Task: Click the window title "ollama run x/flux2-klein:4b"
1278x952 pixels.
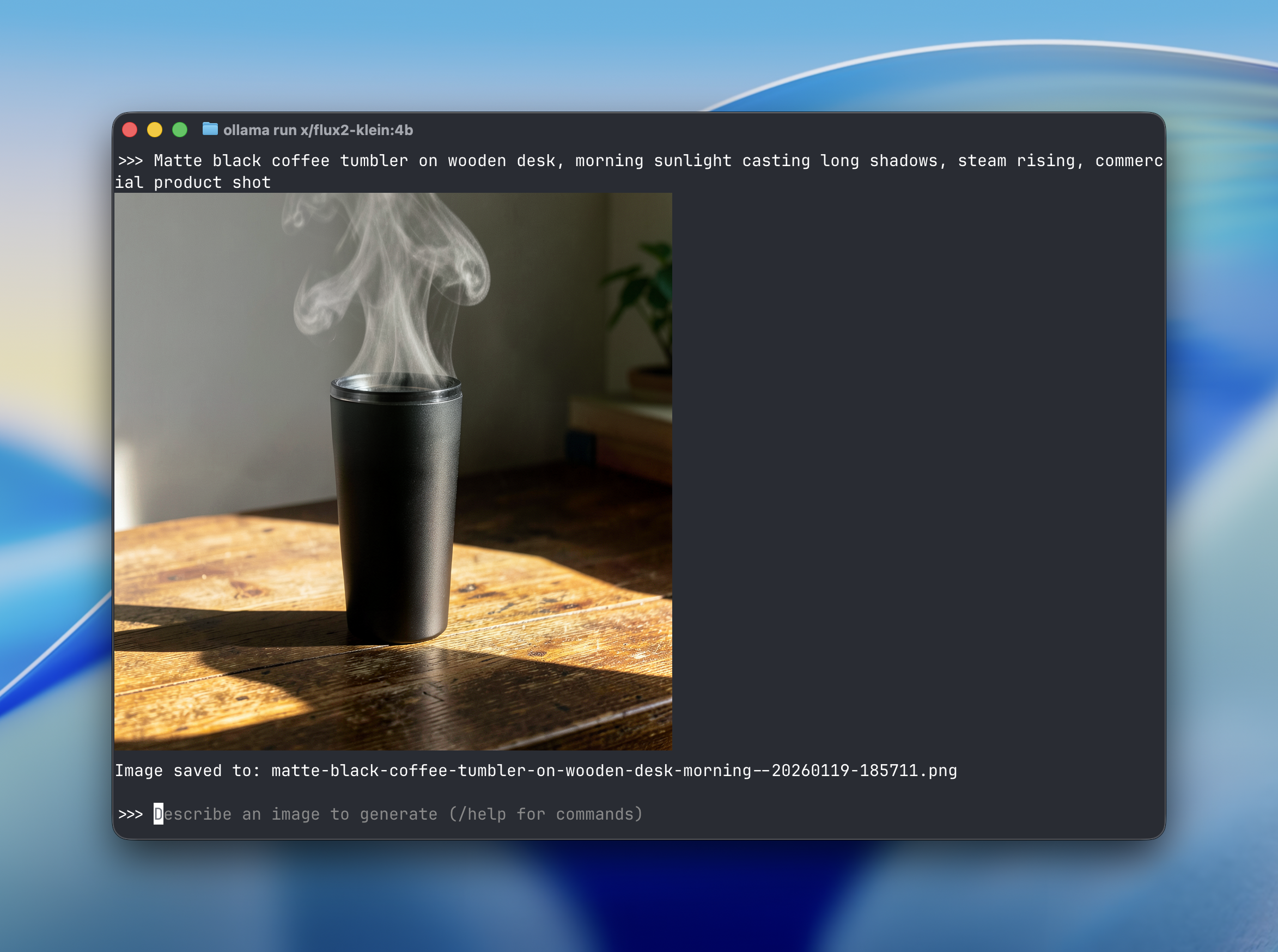Action: click(317, 130)
